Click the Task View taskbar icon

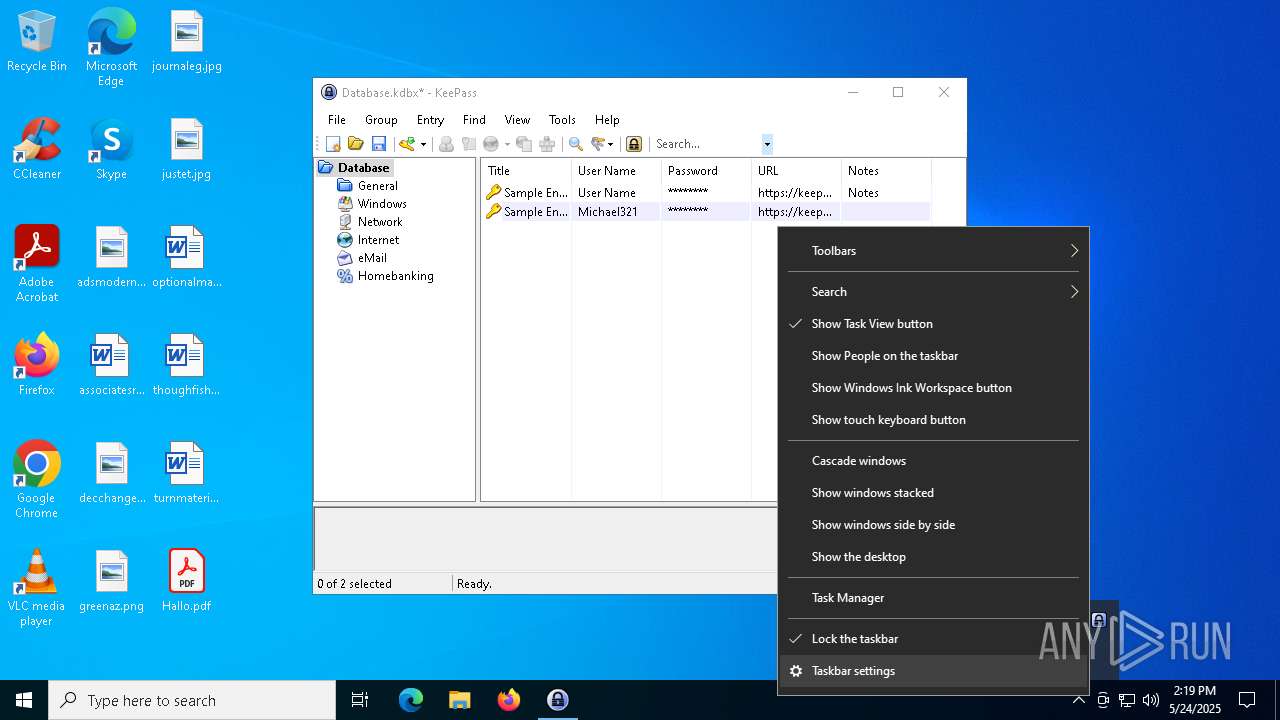[x=360, y=700]
